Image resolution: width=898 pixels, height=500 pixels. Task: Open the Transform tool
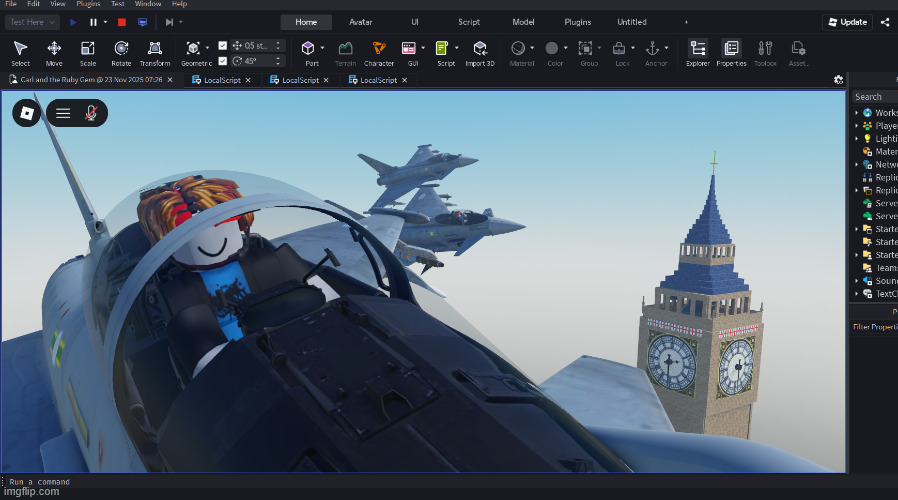pos(155,52)
